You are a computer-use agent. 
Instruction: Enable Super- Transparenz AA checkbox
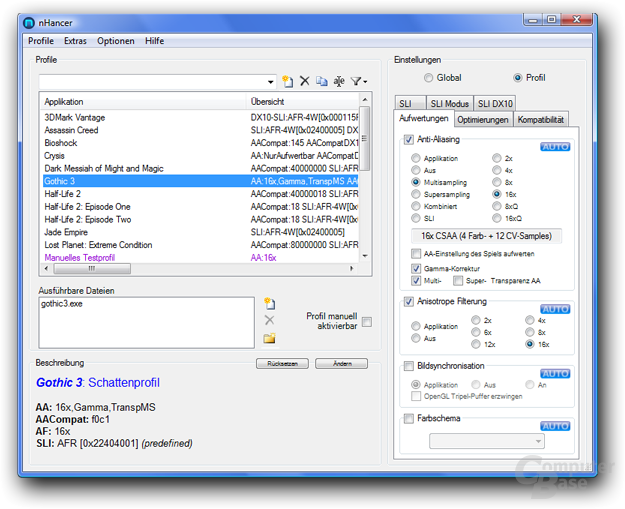tap(458, 281)
